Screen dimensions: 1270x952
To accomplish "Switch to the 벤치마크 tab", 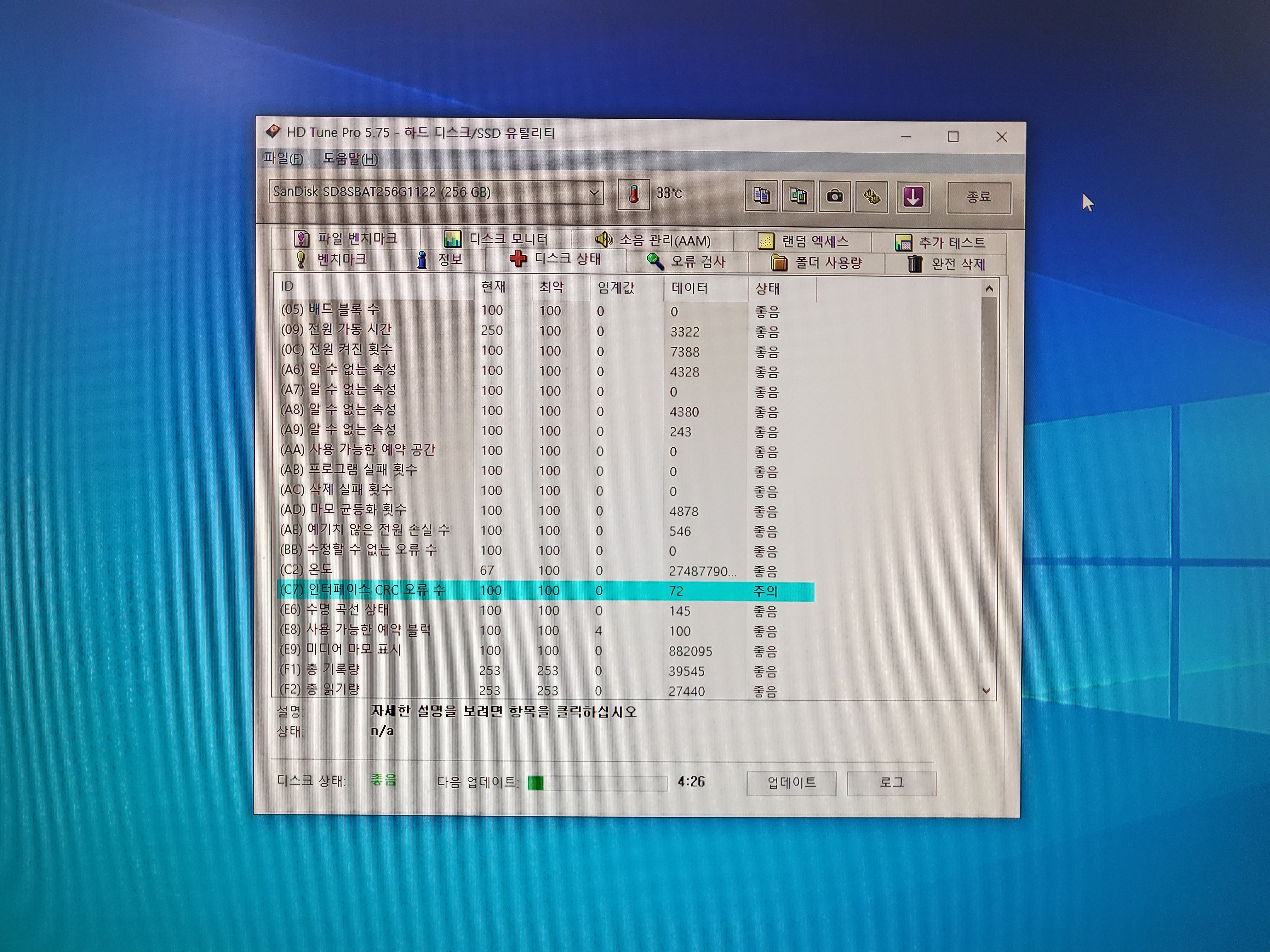I will pyautogui.click(x=331, y=259).
